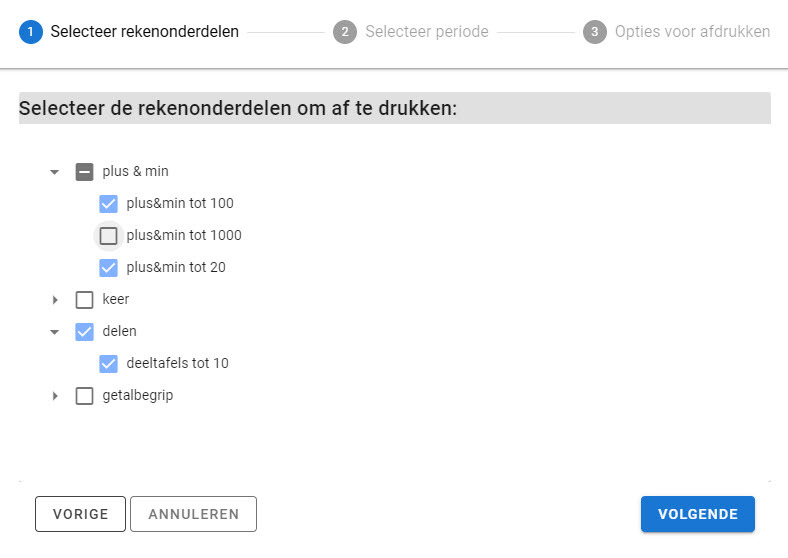Screen dimensions: 788x558
Task: Click the step 2 circle icon
Action: click(345, 32)
